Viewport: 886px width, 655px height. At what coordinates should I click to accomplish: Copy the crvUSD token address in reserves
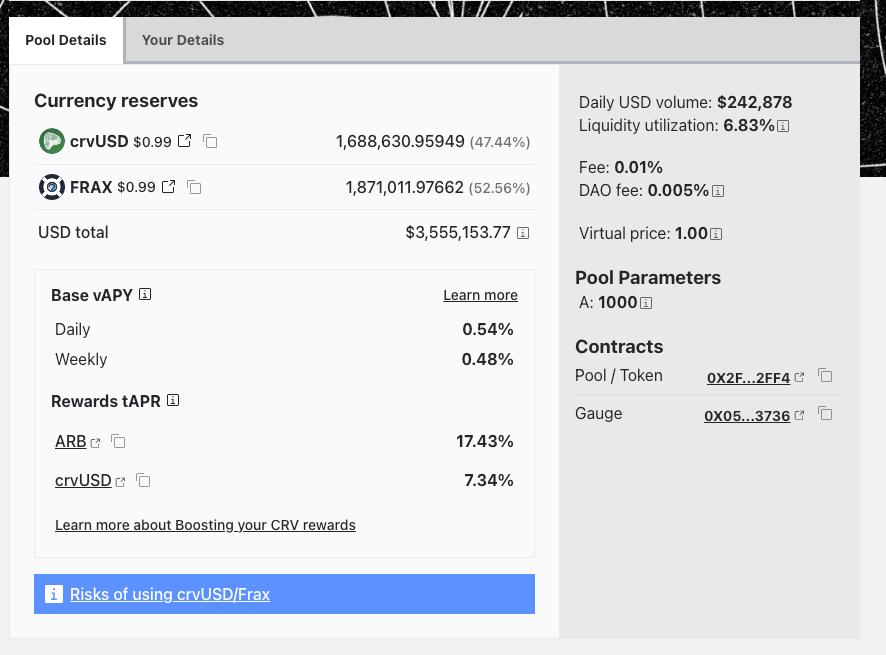tap(210, 141)
